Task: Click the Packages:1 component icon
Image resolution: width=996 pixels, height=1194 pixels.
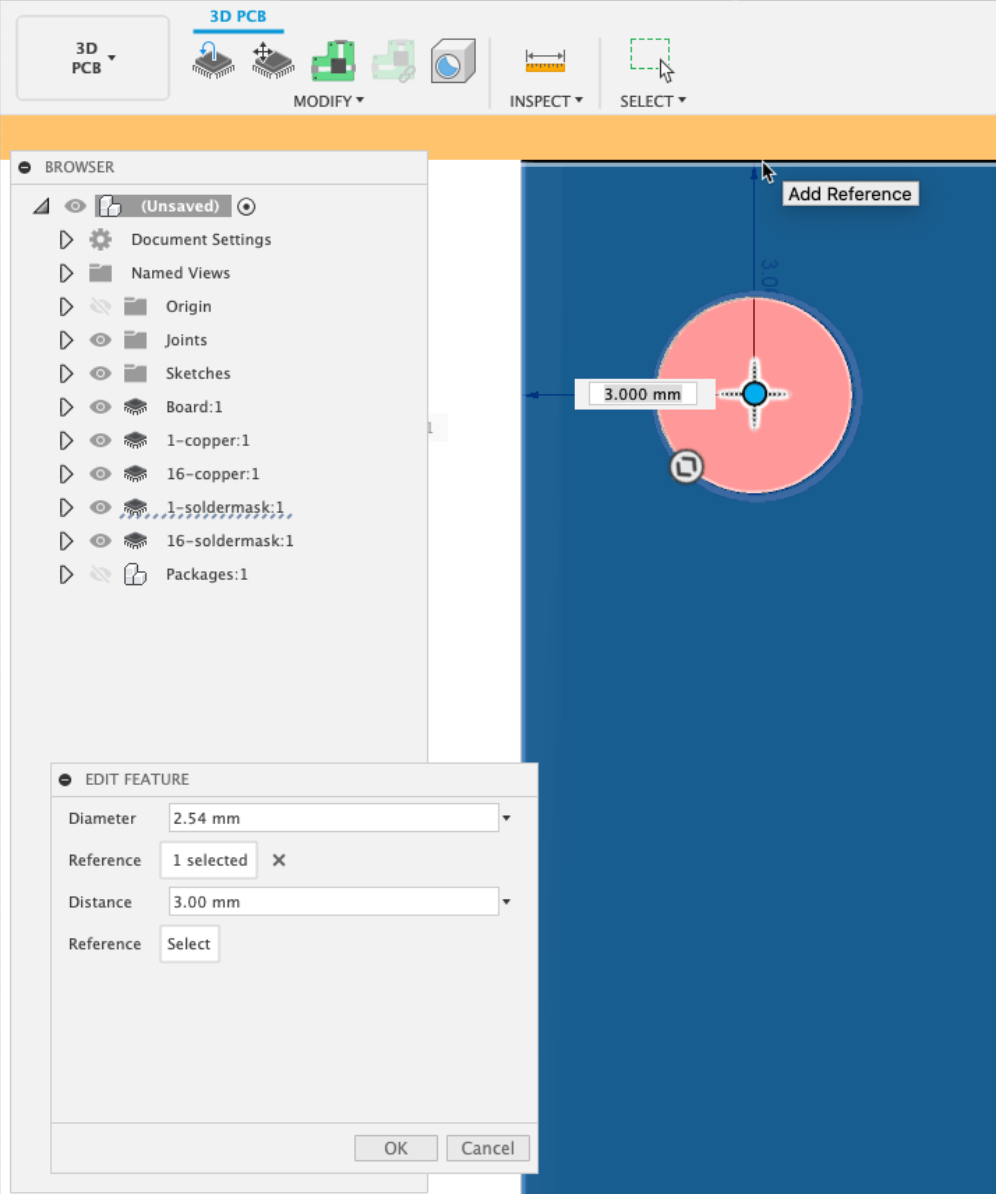Action: coord(136,574)
